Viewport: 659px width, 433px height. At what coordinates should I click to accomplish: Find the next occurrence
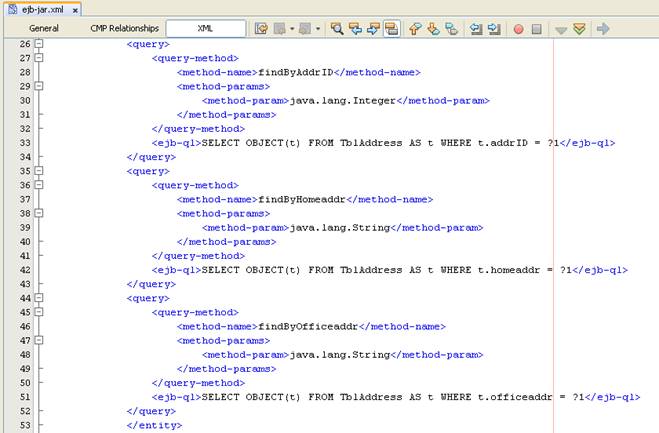coord(373,29)
